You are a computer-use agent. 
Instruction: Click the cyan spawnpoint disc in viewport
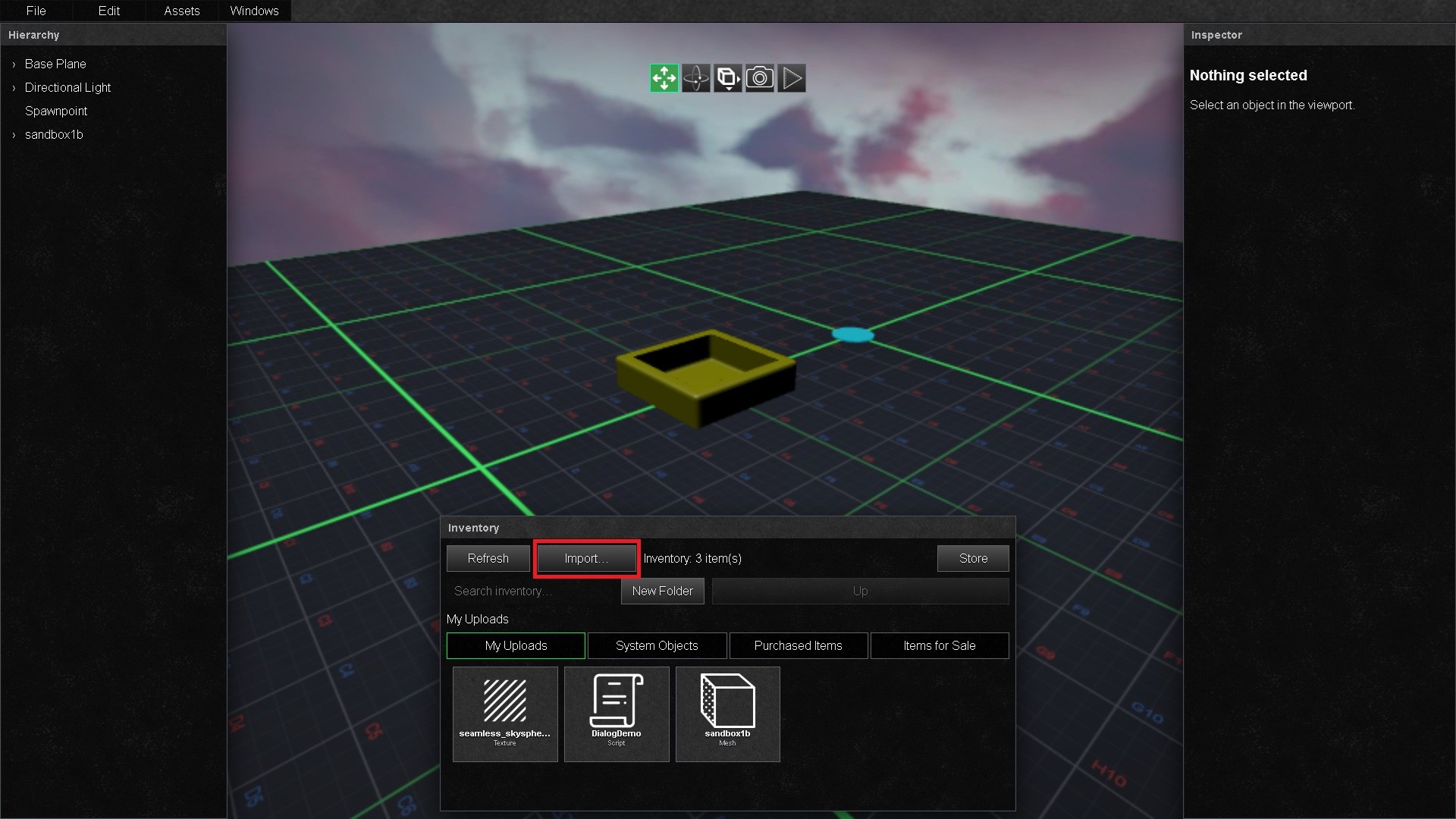coord(852,334)
